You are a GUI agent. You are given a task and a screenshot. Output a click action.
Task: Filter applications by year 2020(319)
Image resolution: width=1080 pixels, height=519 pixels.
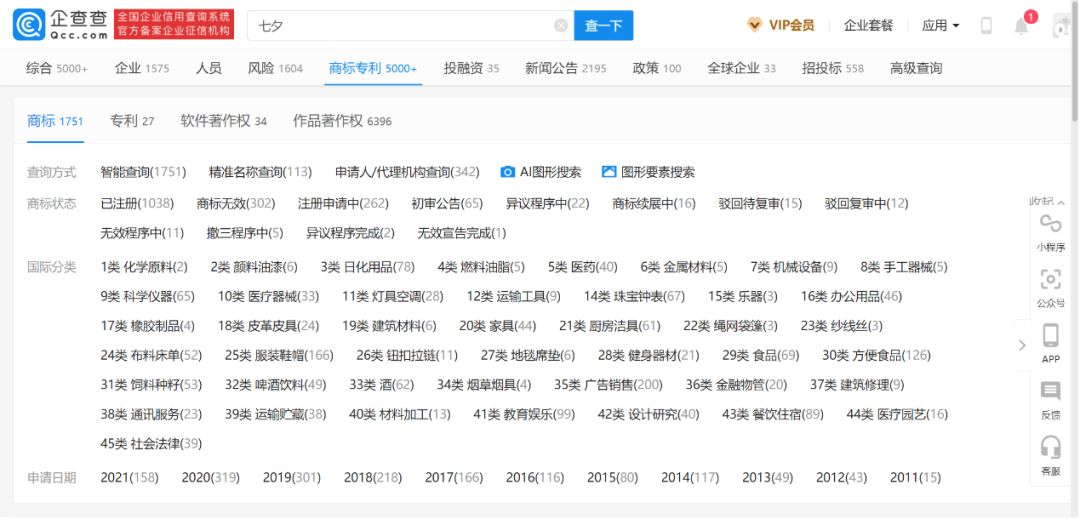tap(211, 478)
